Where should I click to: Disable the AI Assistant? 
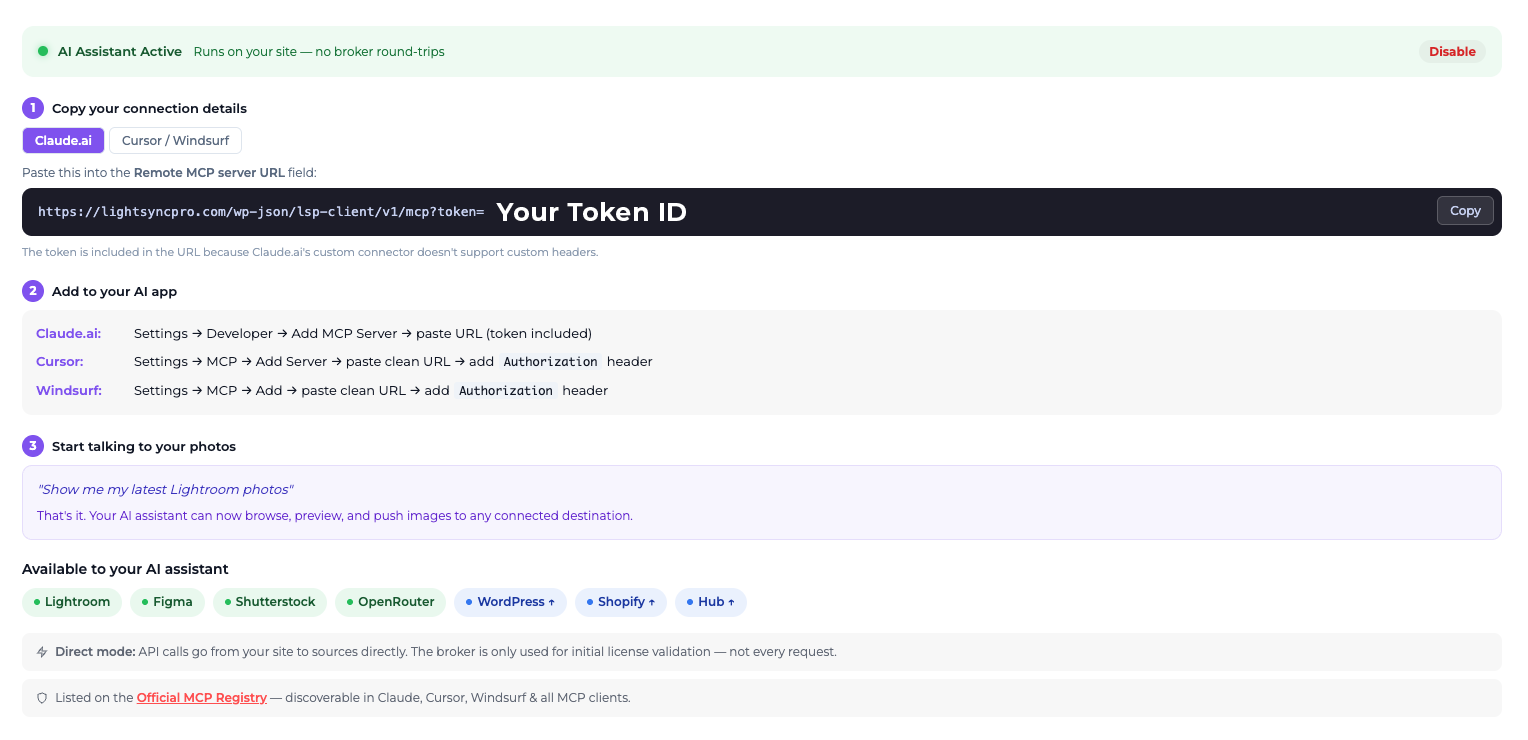coord(1451,52)
